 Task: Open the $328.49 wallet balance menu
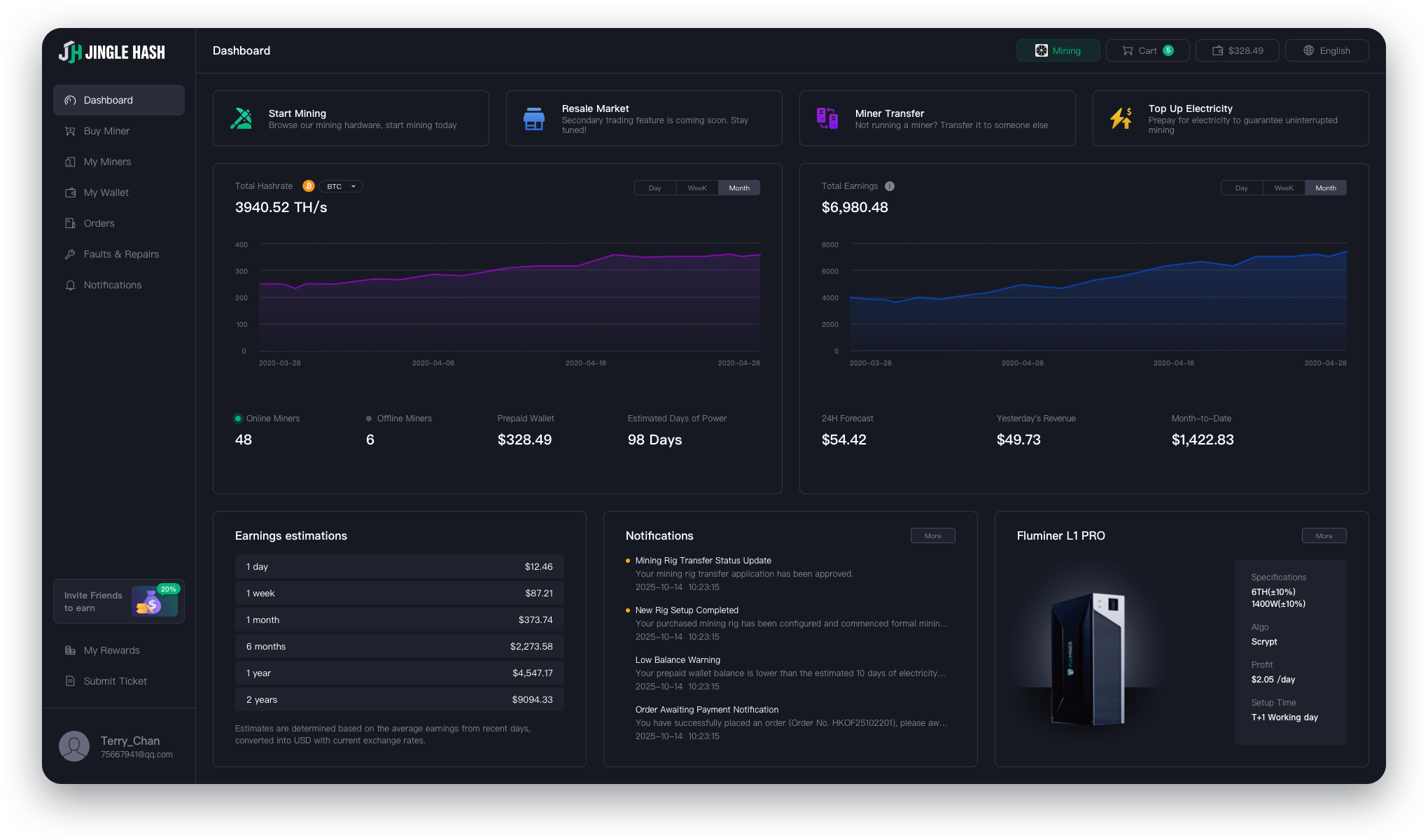tap(1237, 50)
